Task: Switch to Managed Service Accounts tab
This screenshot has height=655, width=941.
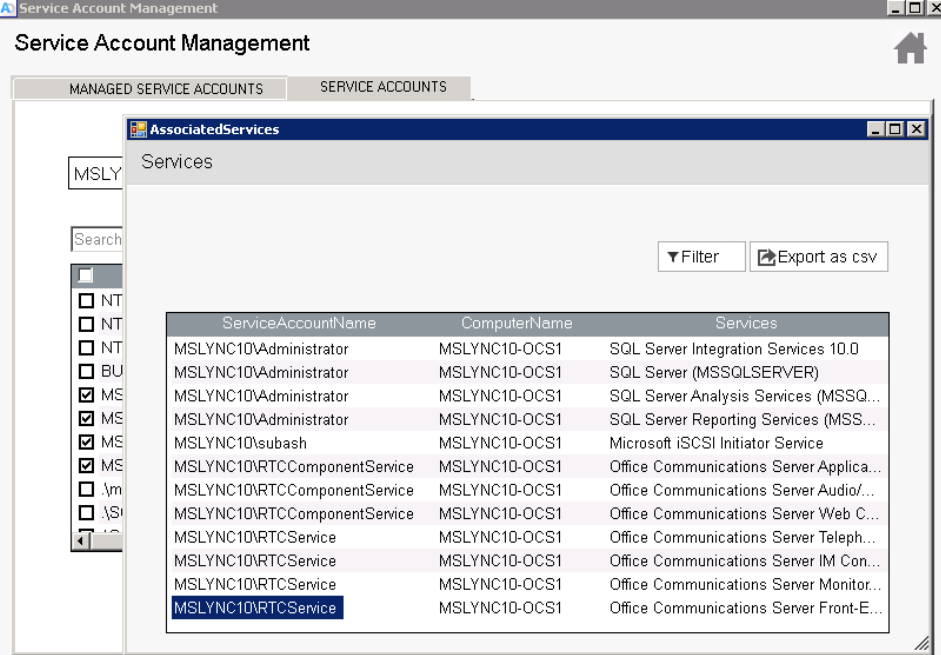Action: pyautogui.click(x=166, y=89)
